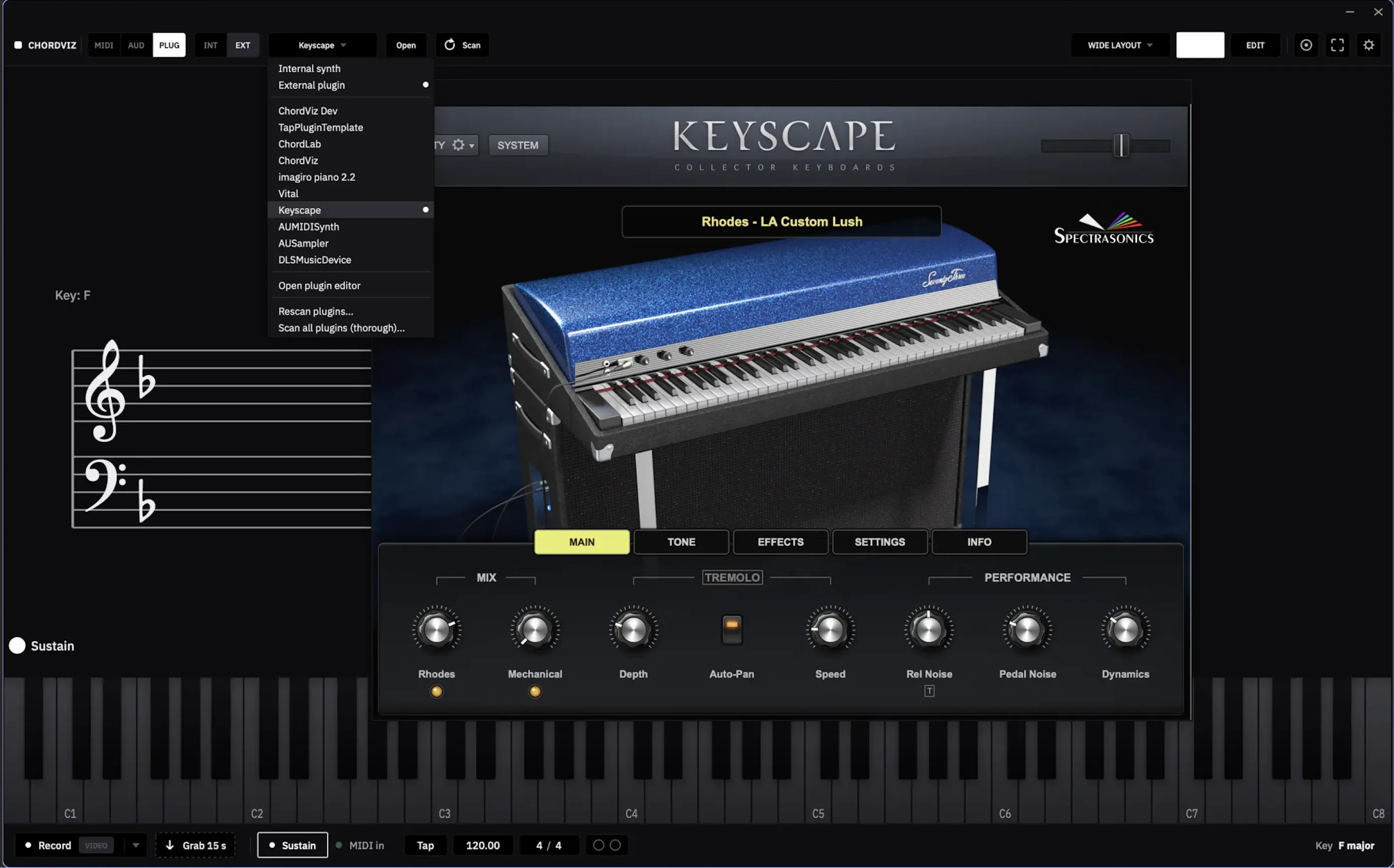Click the PLUG mode button
Viewport: 1394px width, 868px height.
(169, 45)
